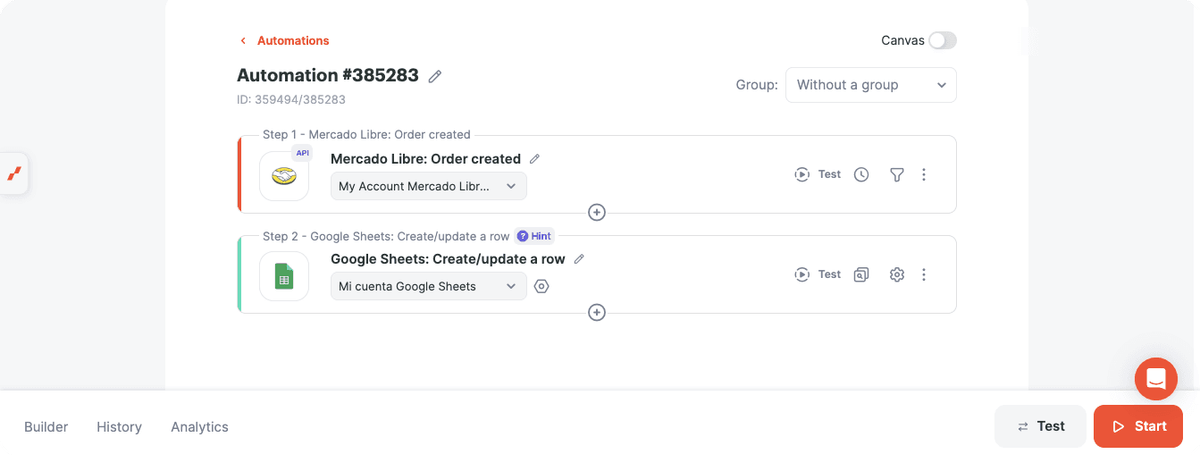Viewport: 1200px width, 455px height.
Task: Start the automation with Start button
Action: click(1139, 426)
